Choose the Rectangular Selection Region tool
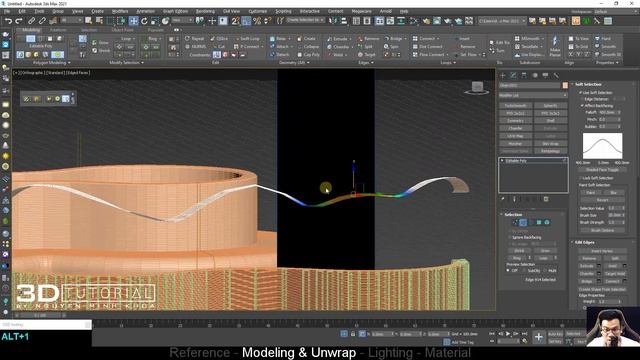 tap(111, 21)
